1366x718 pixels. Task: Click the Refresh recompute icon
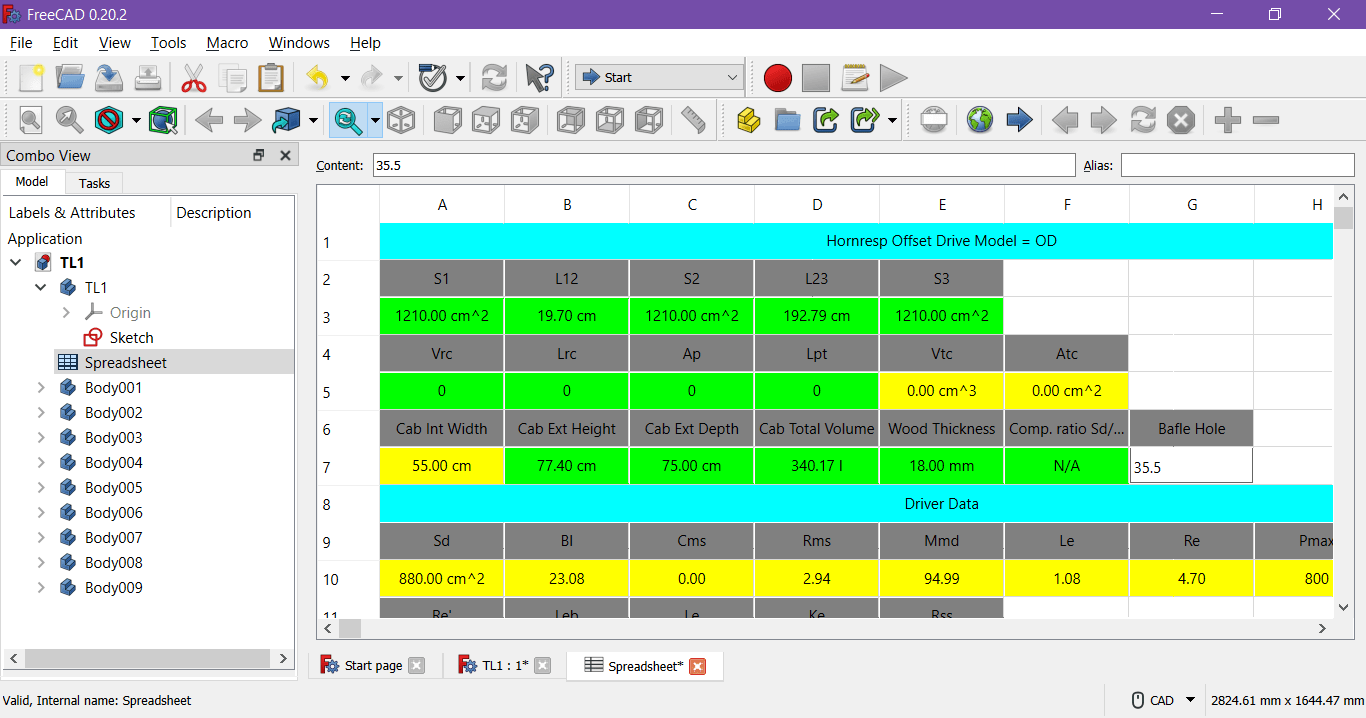(x=494, y=77)
